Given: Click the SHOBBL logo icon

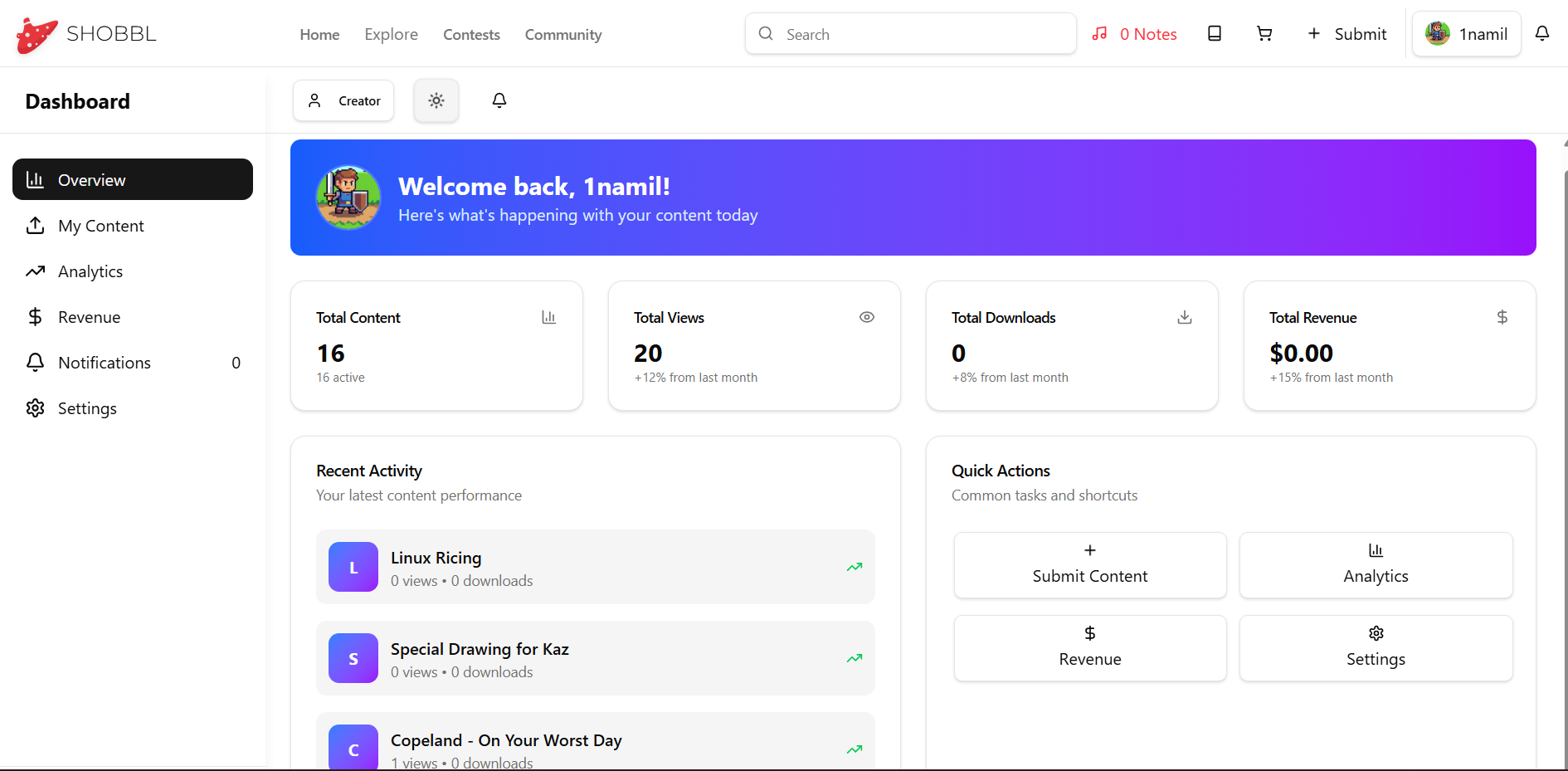Looking at the screenshot, I should click(x=37, y=35).
